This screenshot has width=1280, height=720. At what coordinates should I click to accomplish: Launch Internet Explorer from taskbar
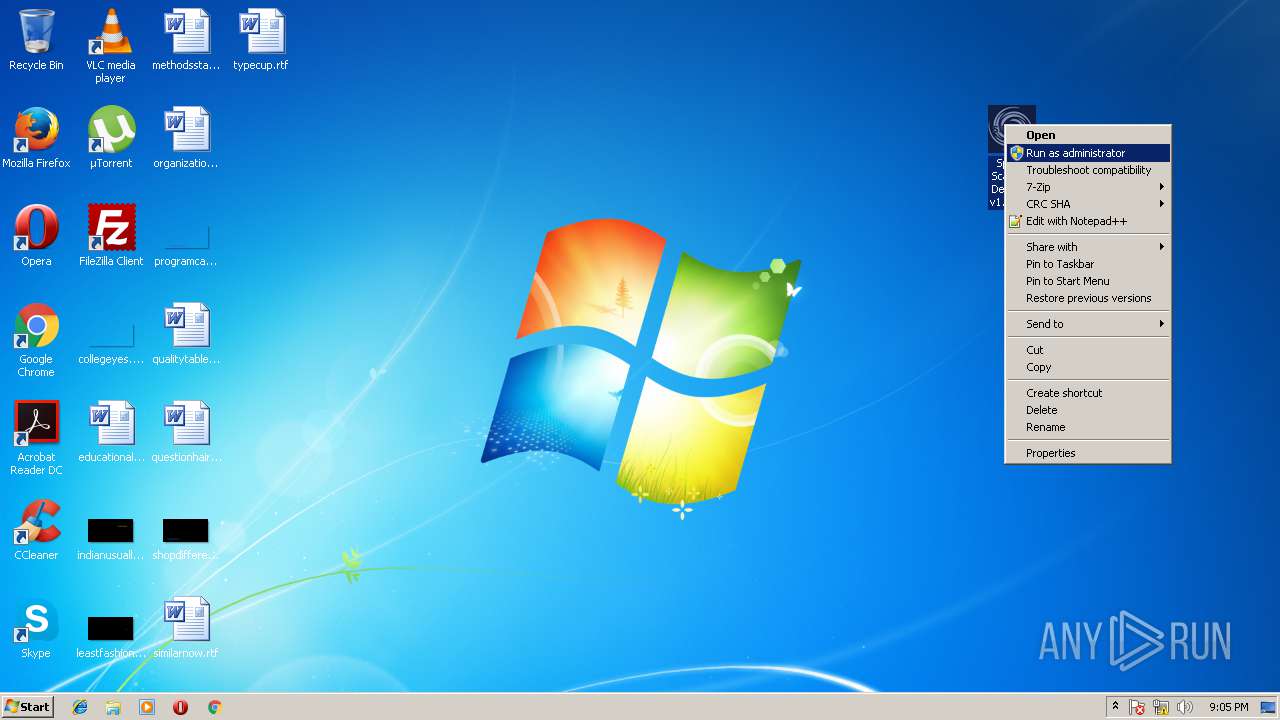(x=80, y=707)
